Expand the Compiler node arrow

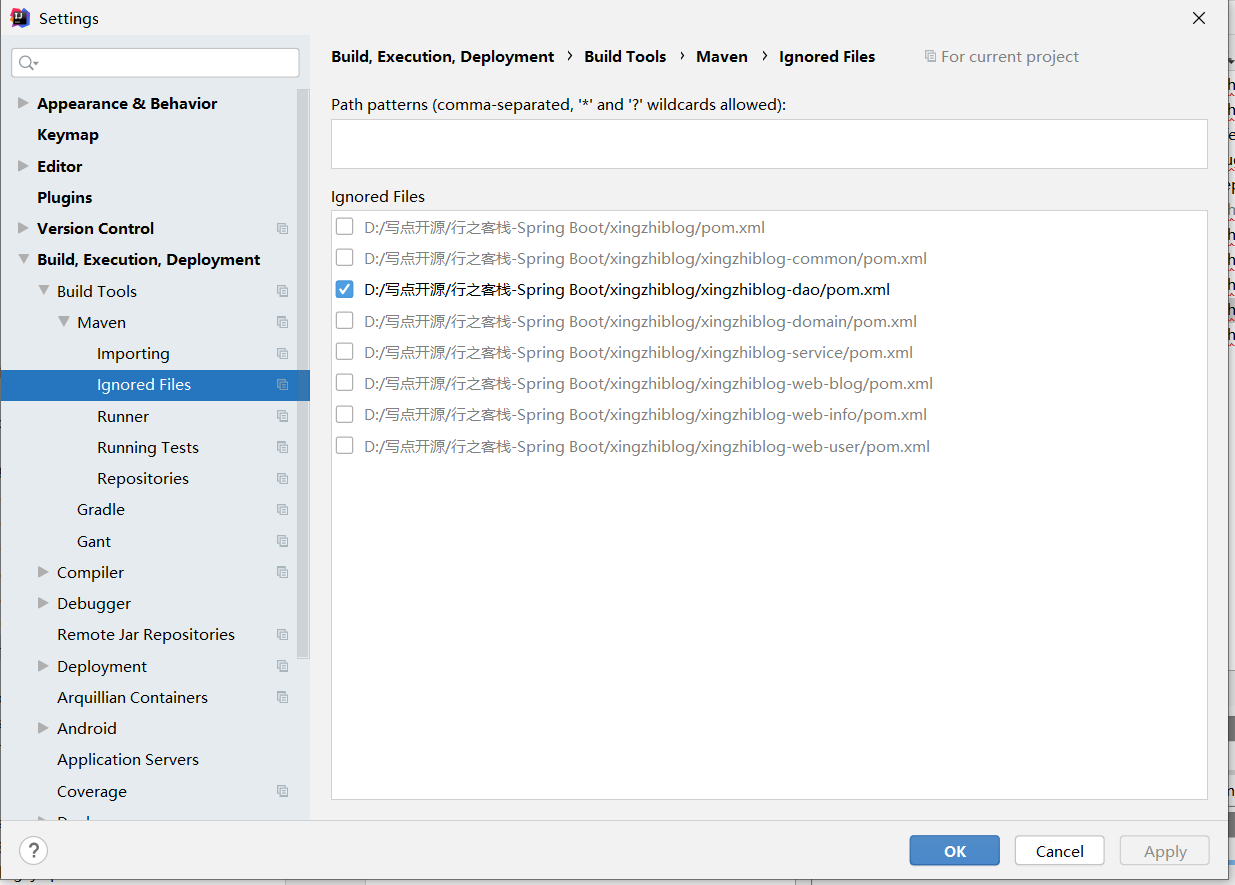click(43, 572)
